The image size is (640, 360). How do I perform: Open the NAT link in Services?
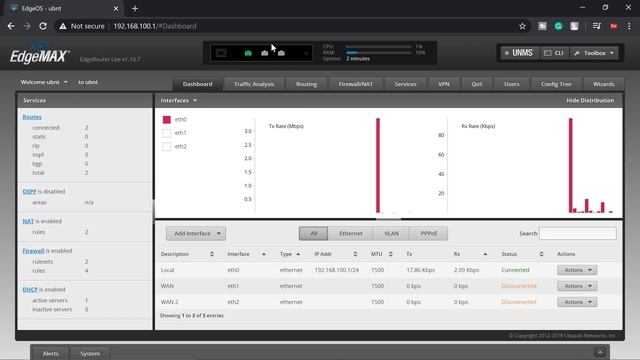point(28,221)
